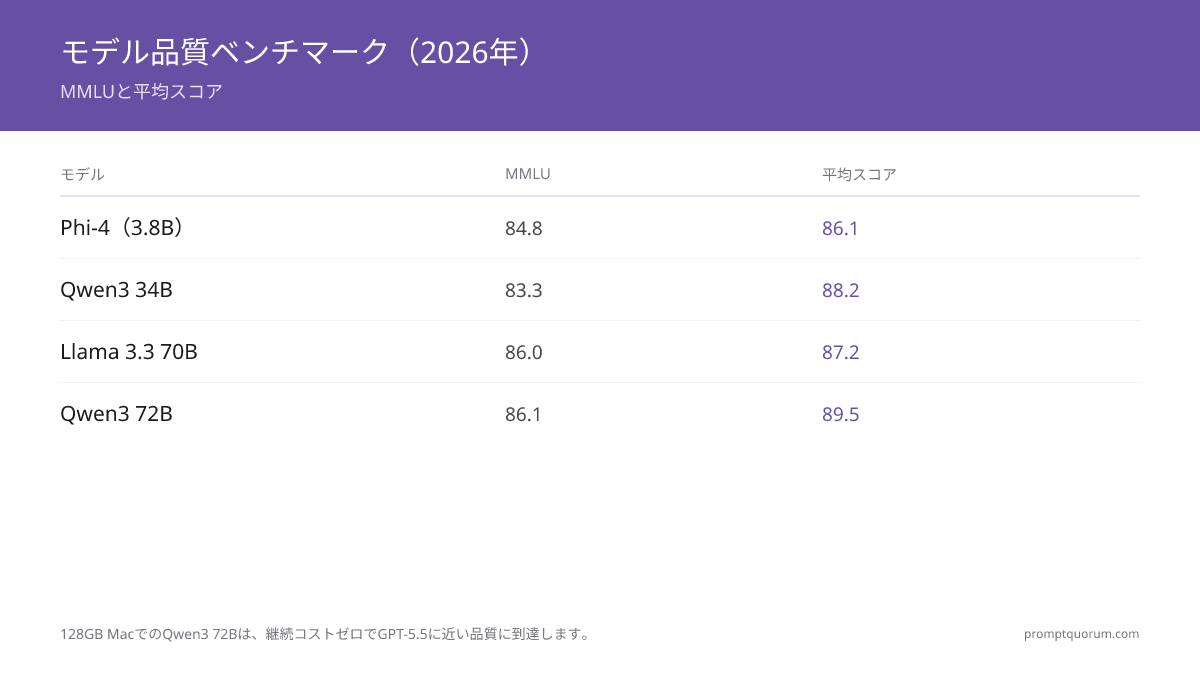
Task: Click the MMLU value 86.0
Action: pos(524,352)
